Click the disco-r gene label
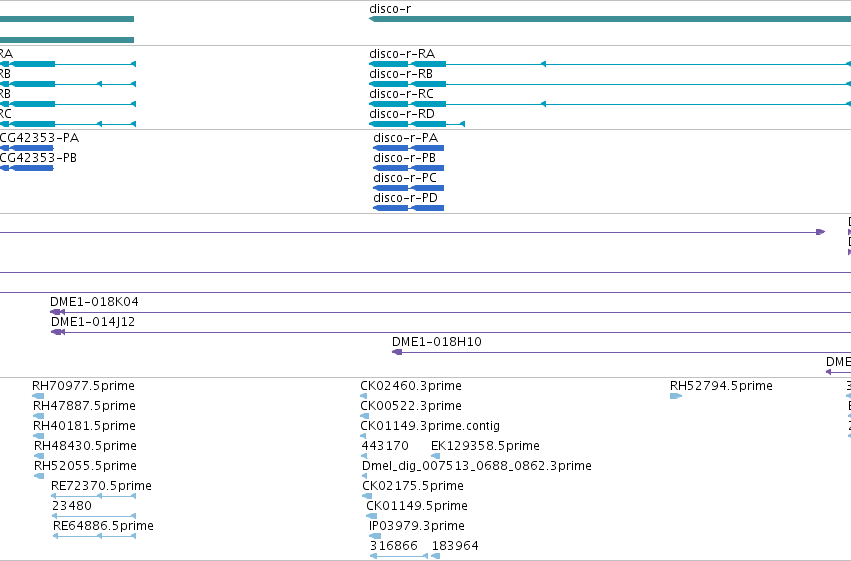The width and height of the screenshot is (851, 561). point(390,9)
